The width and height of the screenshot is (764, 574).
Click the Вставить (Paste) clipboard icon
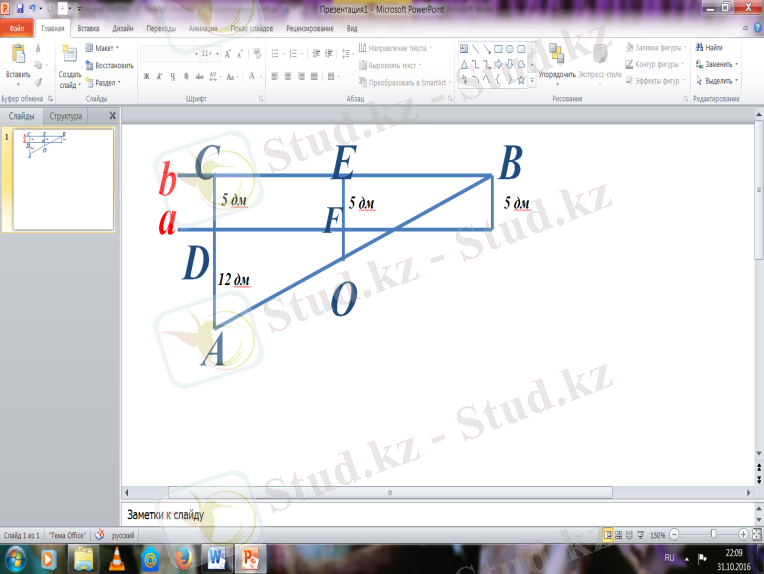[17, 57]
